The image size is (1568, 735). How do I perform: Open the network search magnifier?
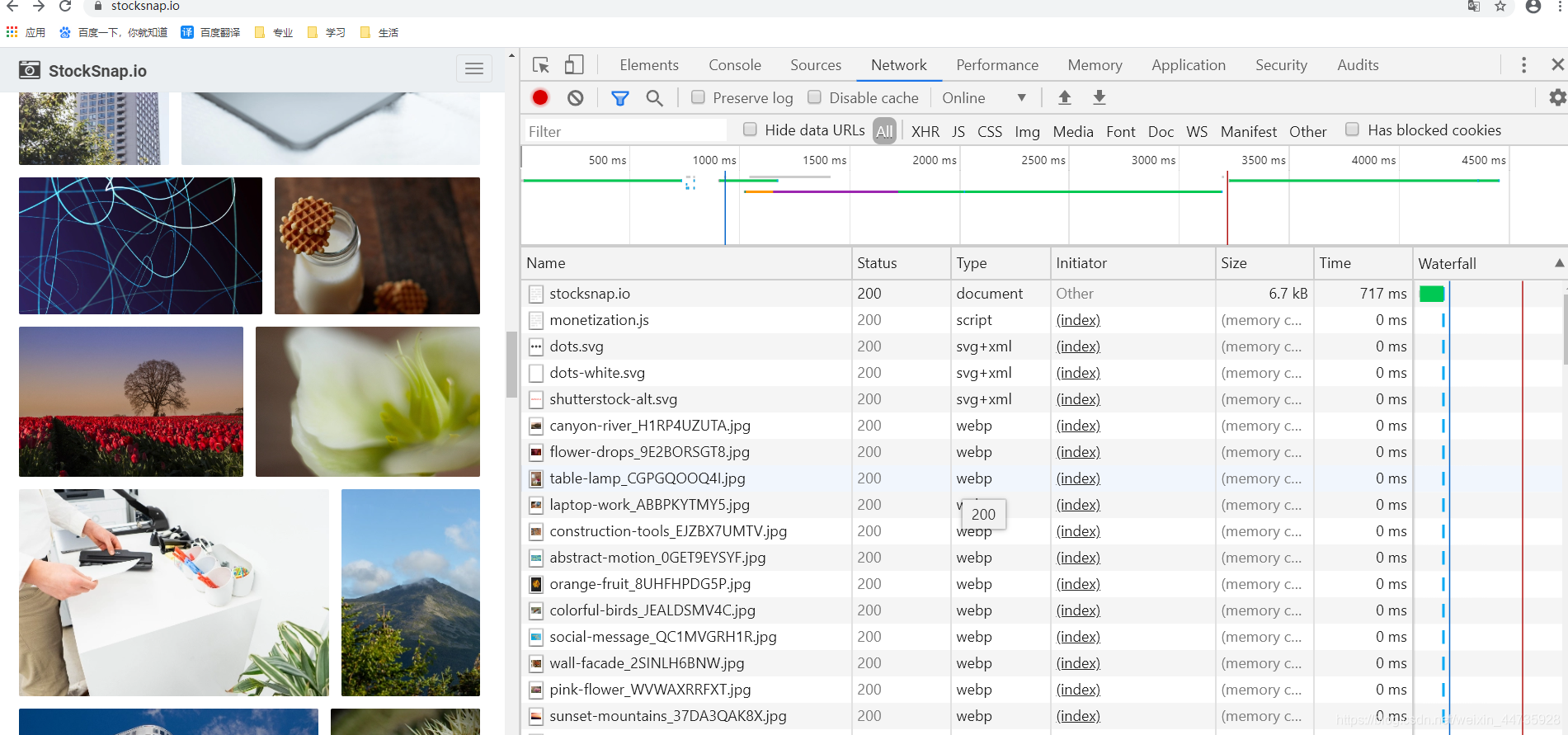[655, 98]
